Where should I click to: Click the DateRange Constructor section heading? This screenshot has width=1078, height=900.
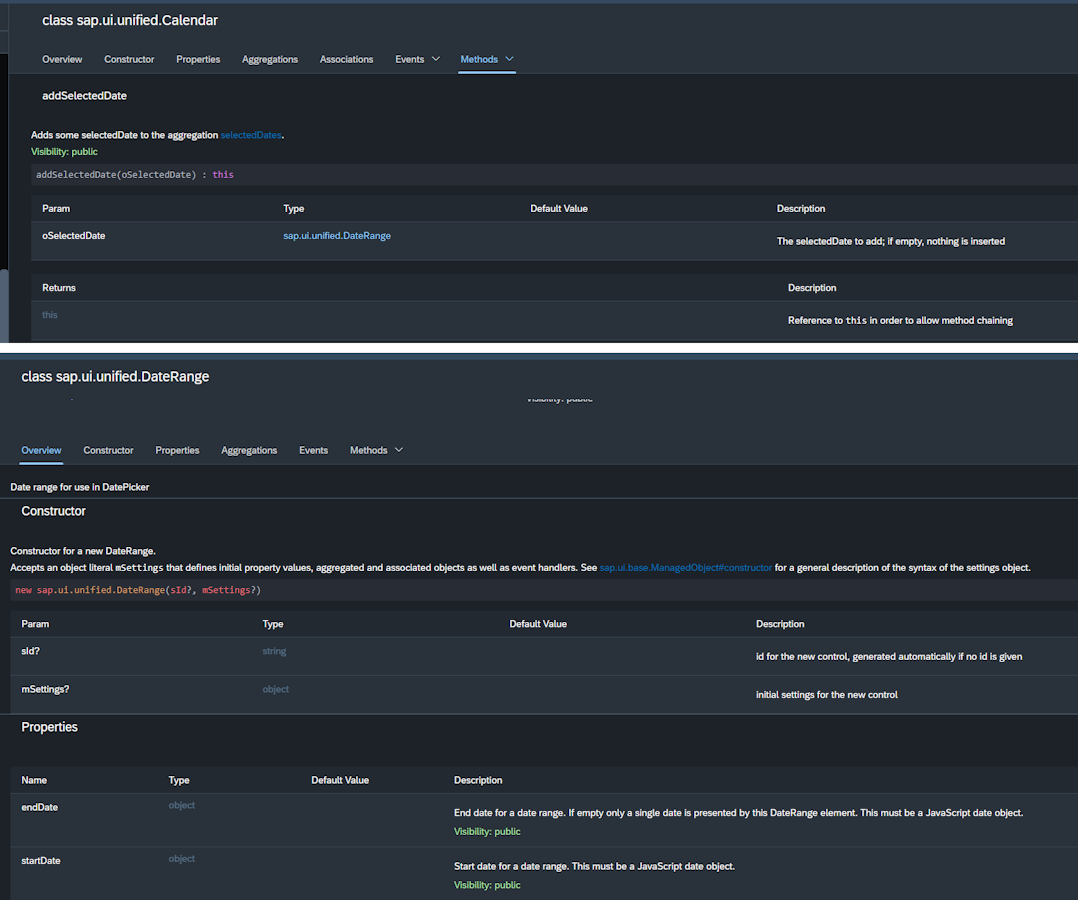[x=54, y=511]
